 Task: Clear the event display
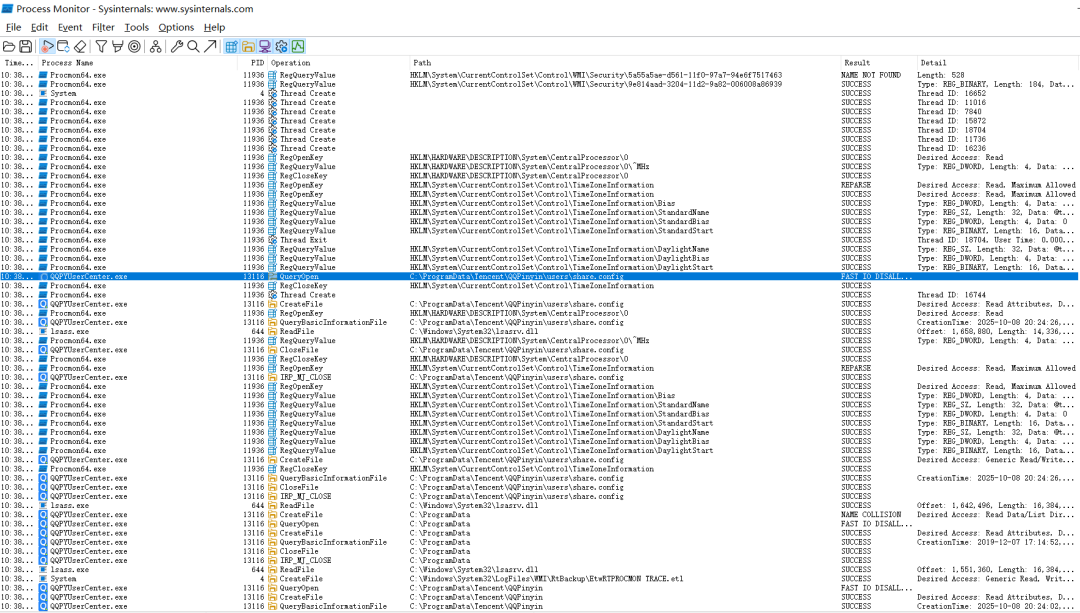(81, 46)
